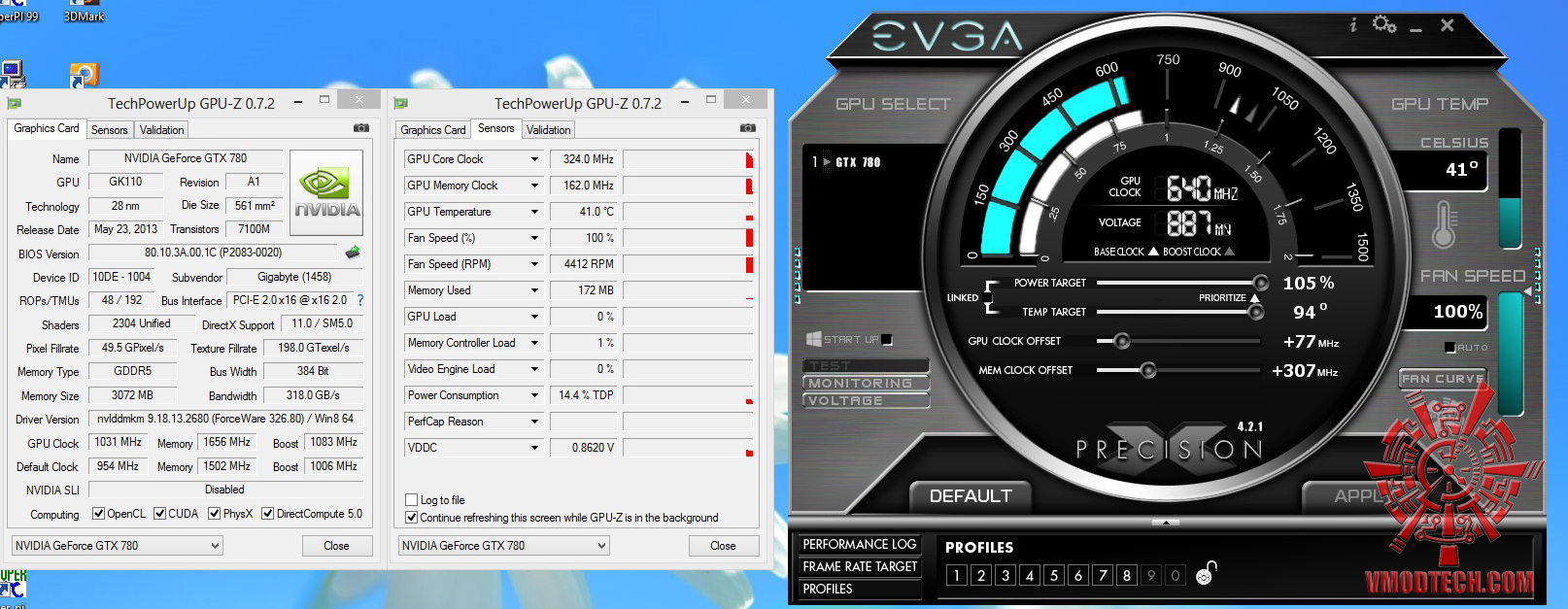Click camera icon in the GPU-Z Sensors window

[748, 127]
